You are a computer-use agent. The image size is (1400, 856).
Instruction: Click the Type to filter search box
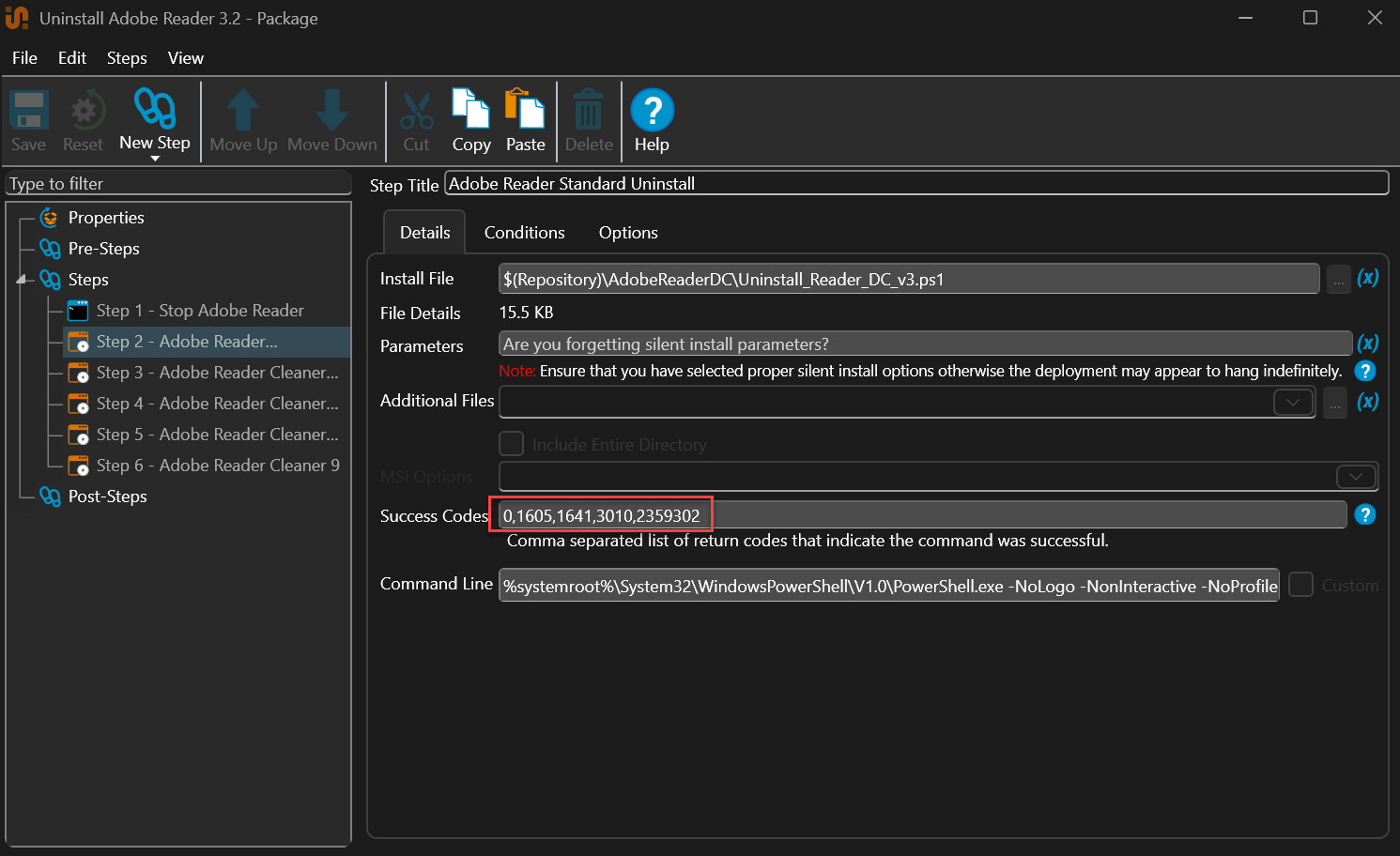pyautogui.click(x=178, y=184)
